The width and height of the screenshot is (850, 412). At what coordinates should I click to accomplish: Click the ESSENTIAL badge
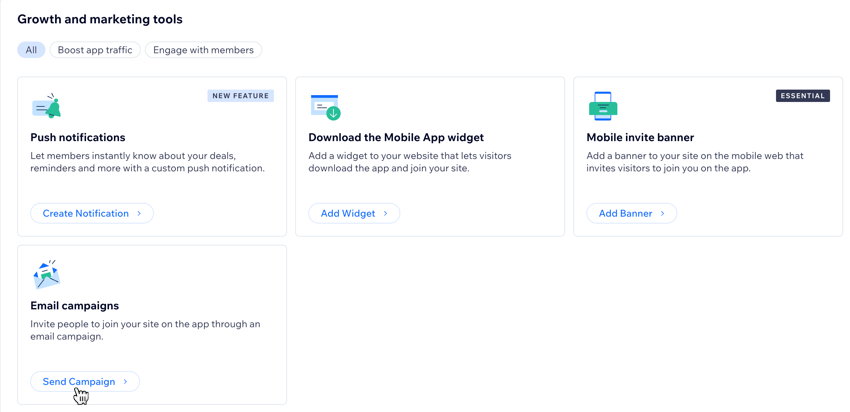point(803,96)
